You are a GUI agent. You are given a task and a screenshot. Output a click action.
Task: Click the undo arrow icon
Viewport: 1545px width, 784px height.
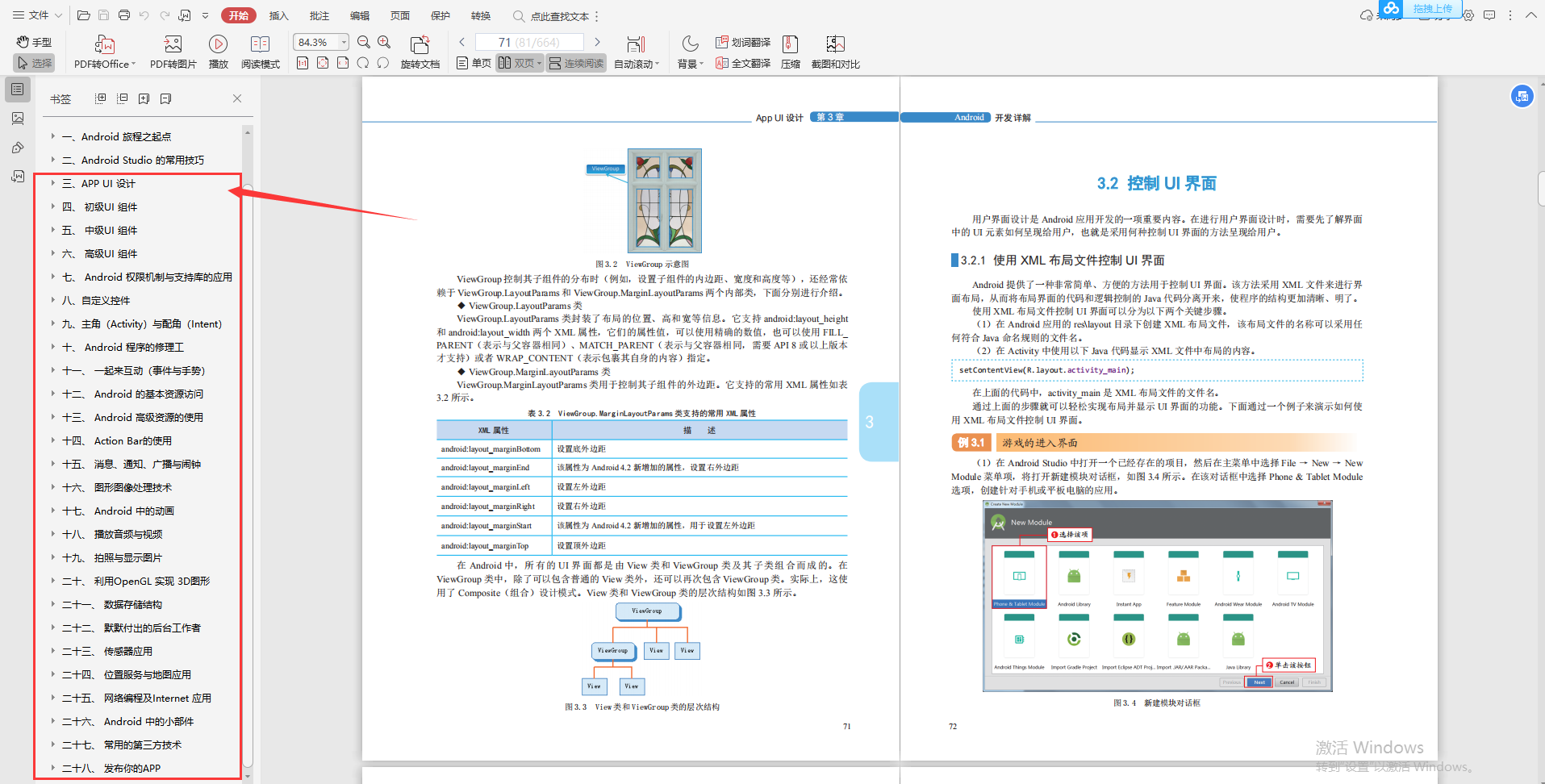click(x=144, y=15)
